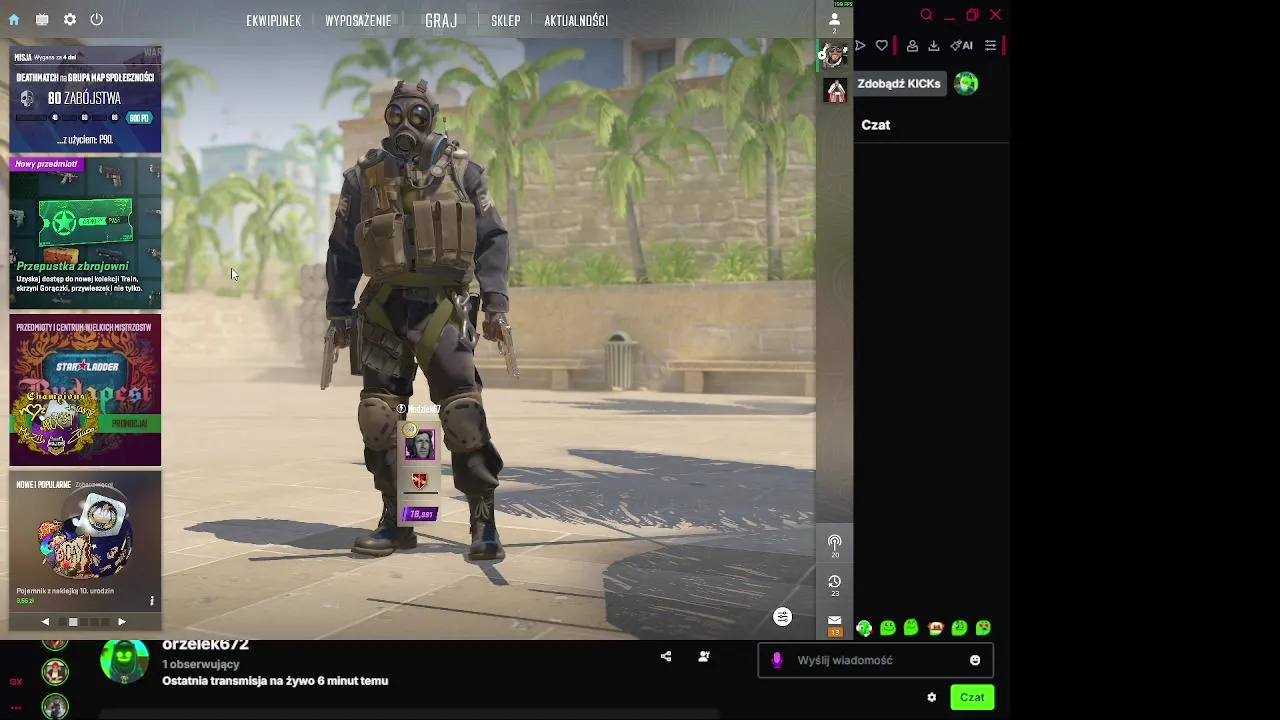Open the AI assistant button
This screenshot has height=720, width=1280.
click(961, 46)
